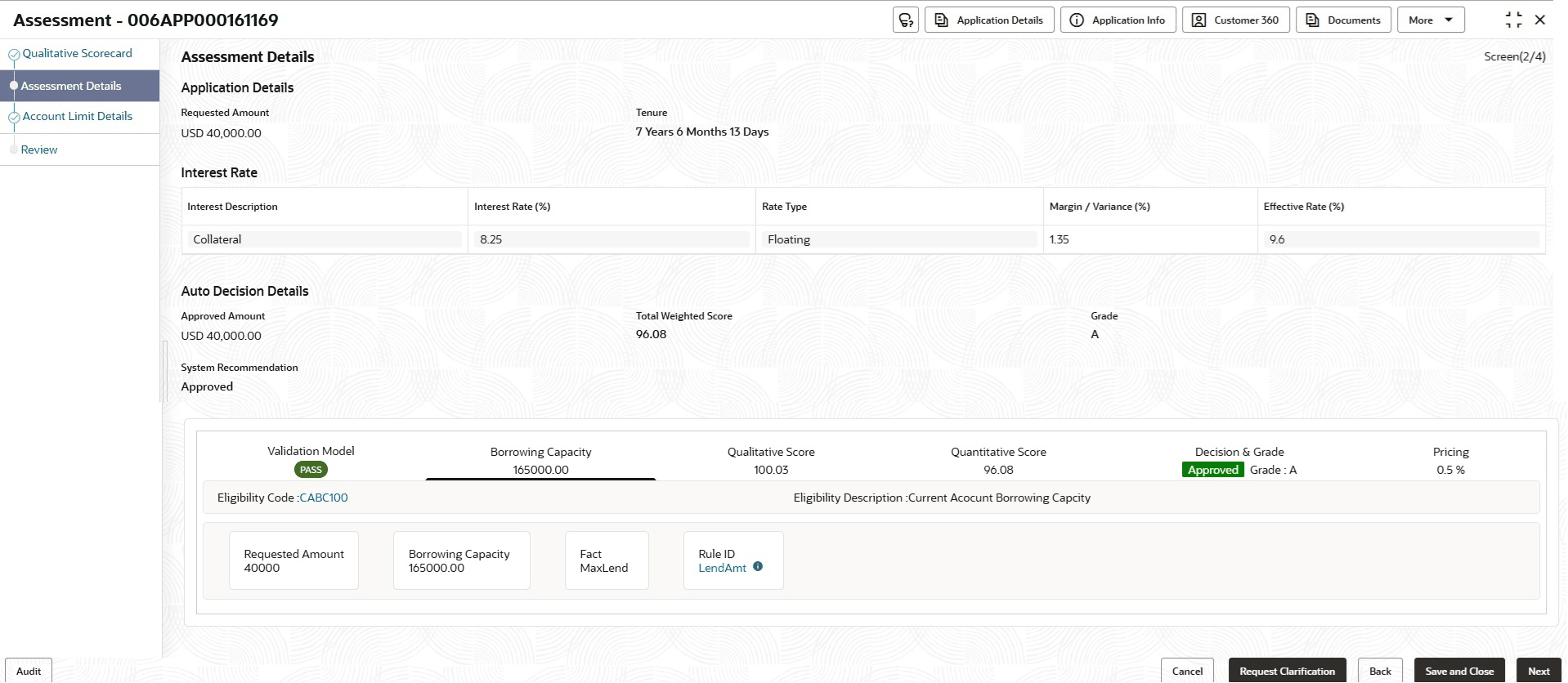Select the Borrowing Capacity tab
The height and width of the screenshot is (683, 1568).
(x=540, y=461)
